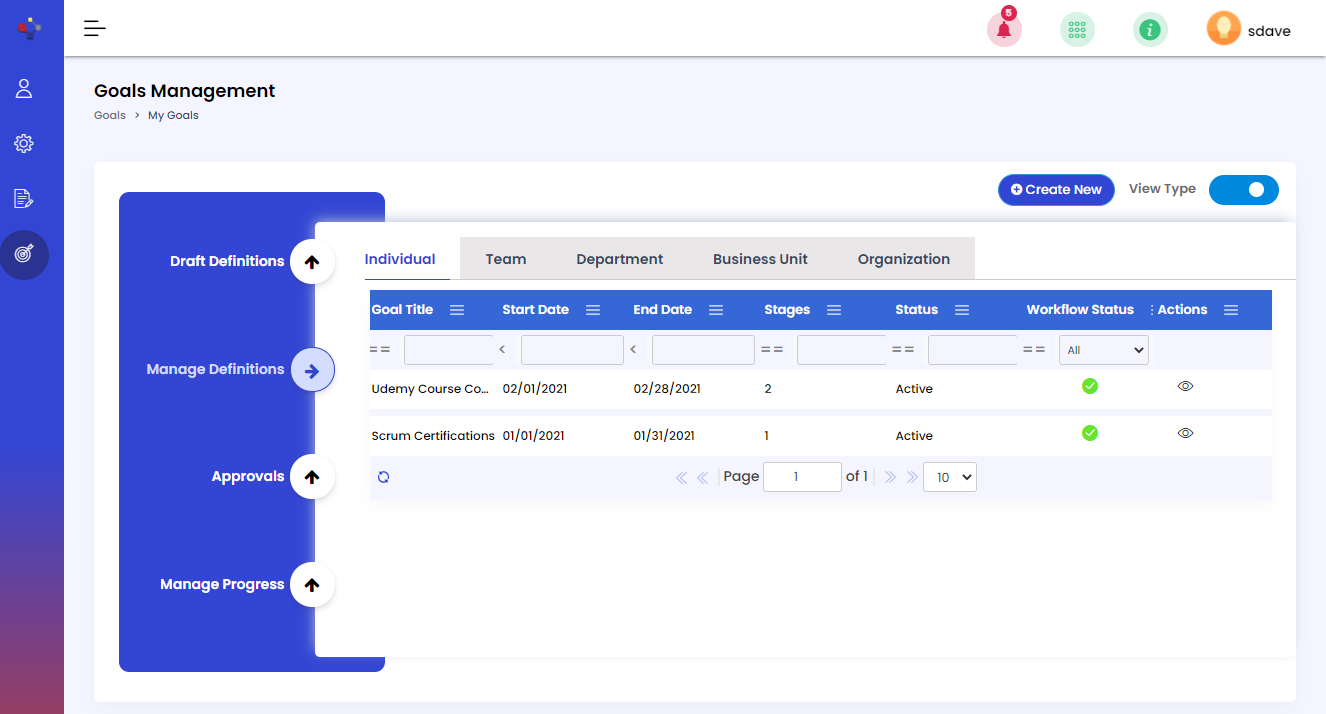This screenshot has height=714, width=1326.
Task: Click the green apps grid icon
Action: click(x=1077, y=30)
